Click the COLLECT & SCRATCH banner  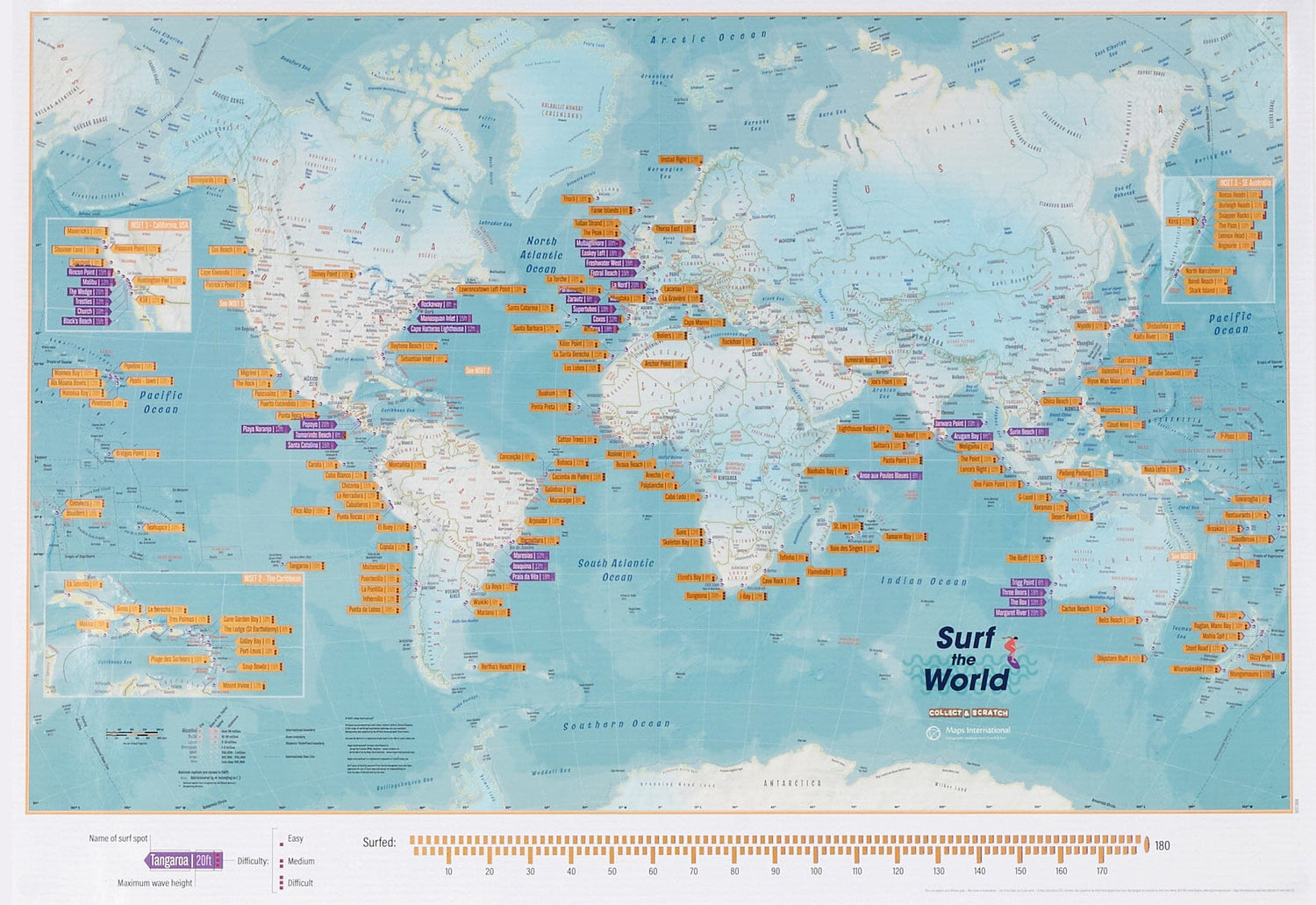(969, 713)
